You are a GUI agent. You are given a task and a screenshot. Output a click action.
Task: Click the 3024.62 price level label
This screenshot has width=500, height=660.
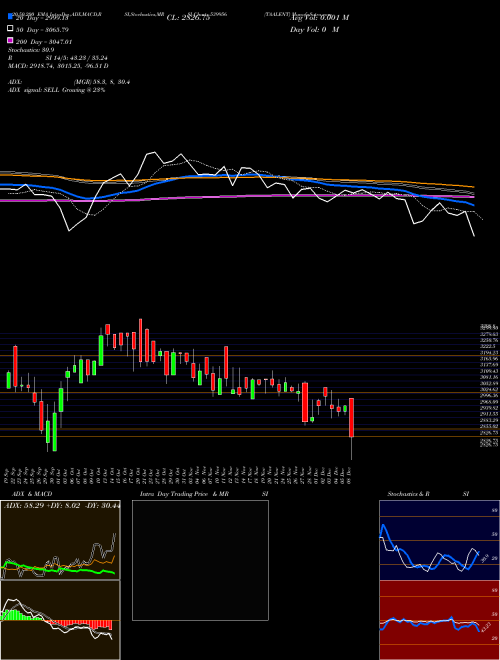tap(489, 390)
